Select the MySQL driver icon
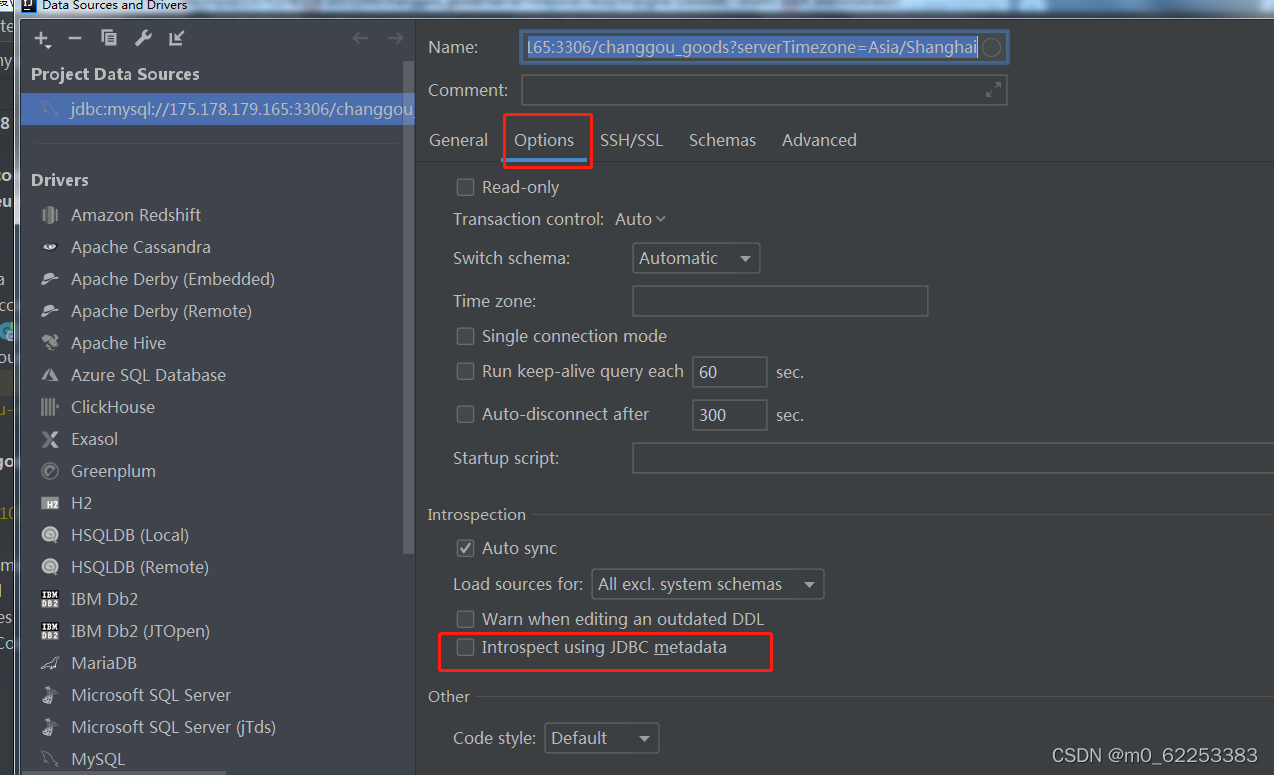Viewport: 1274px width, 775px height. (x=50, y=758)
